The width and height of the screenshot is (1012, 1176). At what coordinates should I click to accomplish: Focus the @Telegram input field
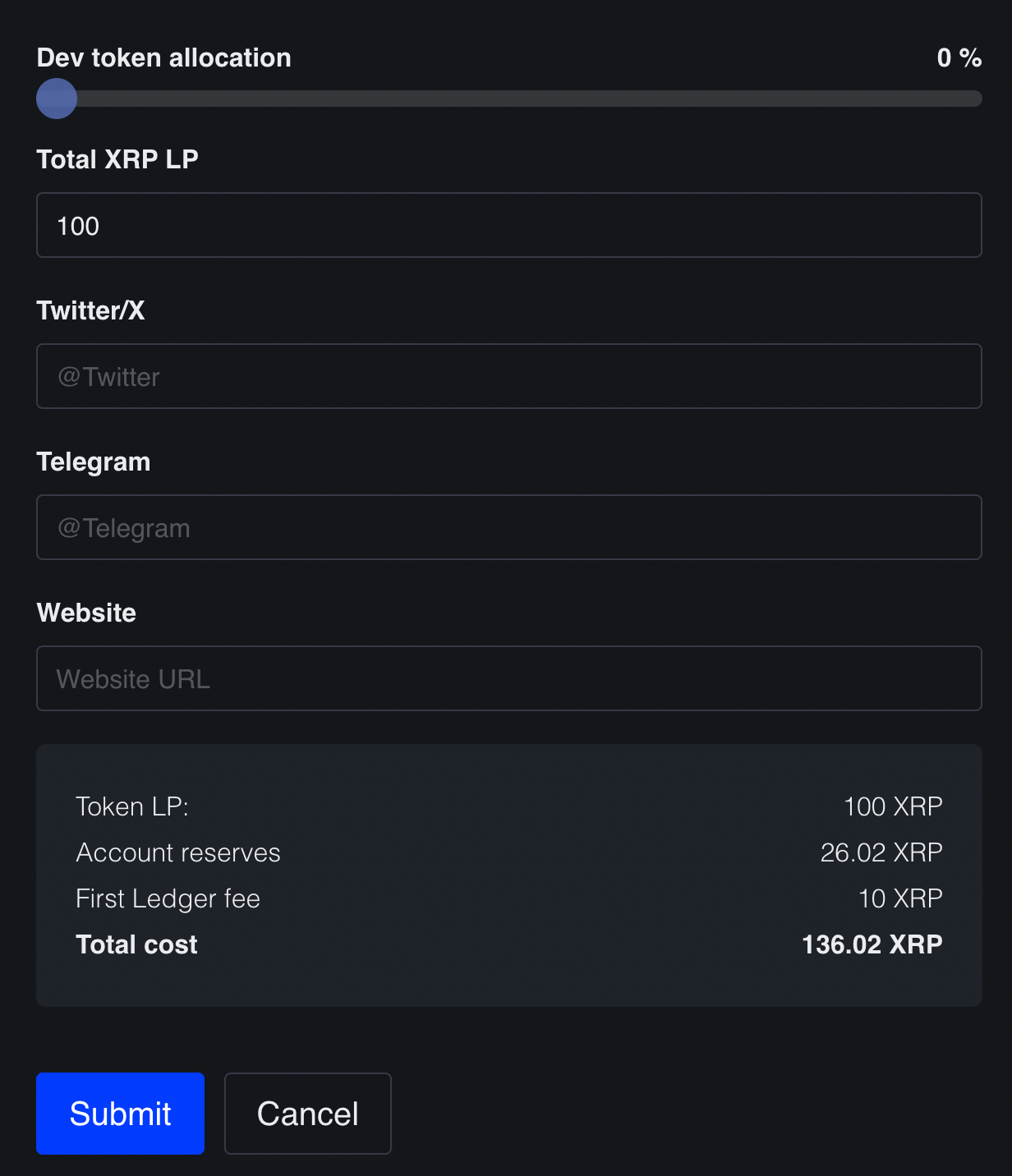pyautogui.click(x=509, y=527)
